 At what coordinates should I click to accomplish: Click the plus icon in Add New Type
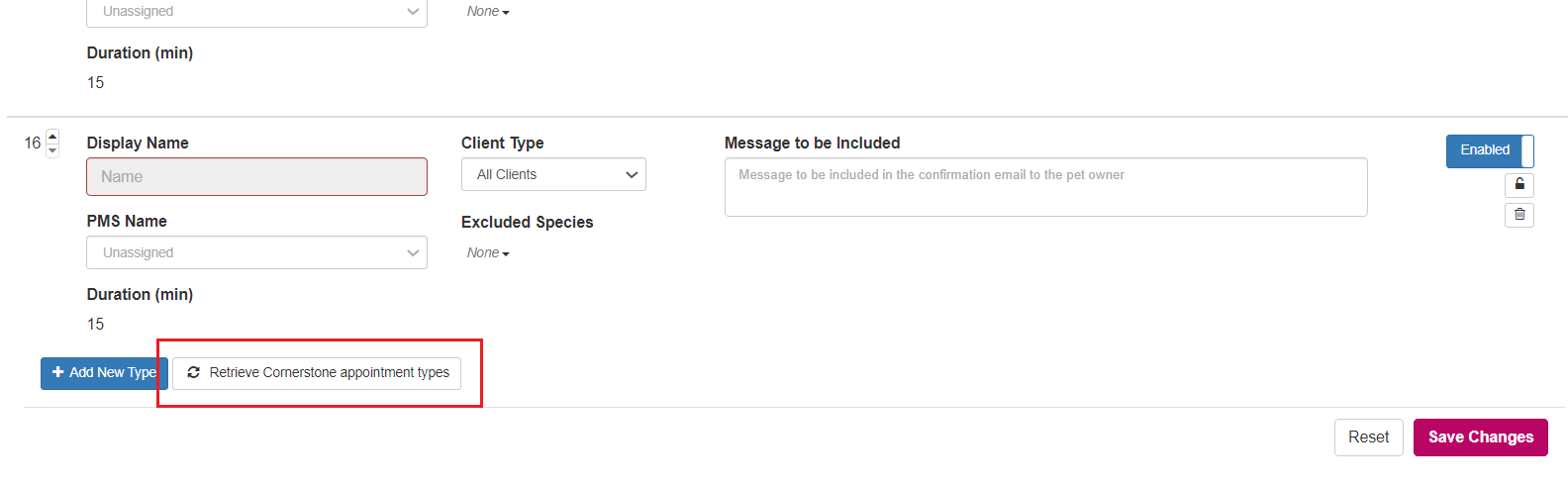click(57, 372)
